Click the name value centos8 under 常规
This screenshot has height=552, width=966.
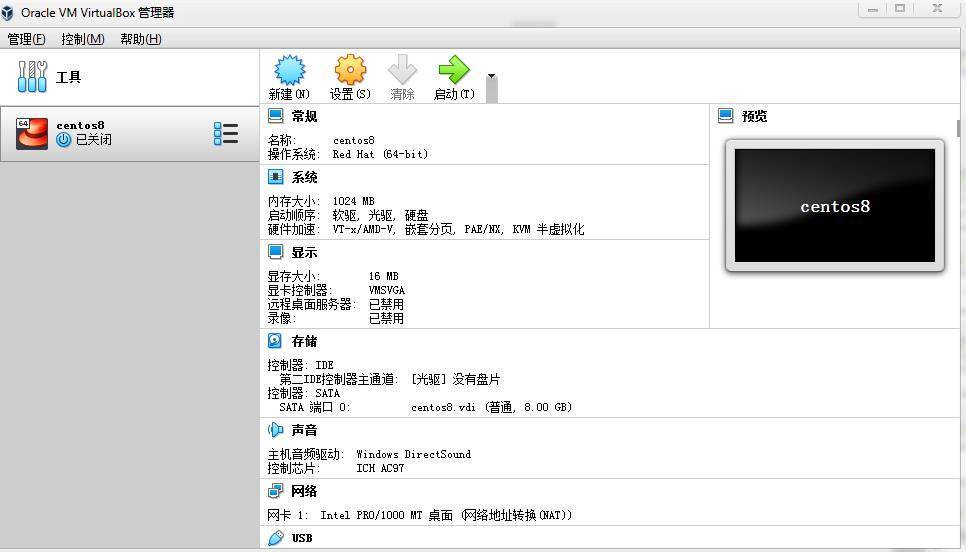click(354, 140)
